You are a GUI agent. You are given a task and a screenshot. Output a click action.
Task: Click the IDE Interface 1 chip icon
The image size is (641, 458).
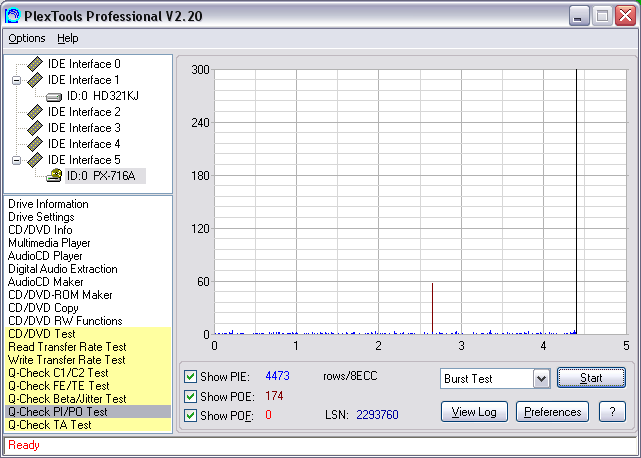point(35,80)
